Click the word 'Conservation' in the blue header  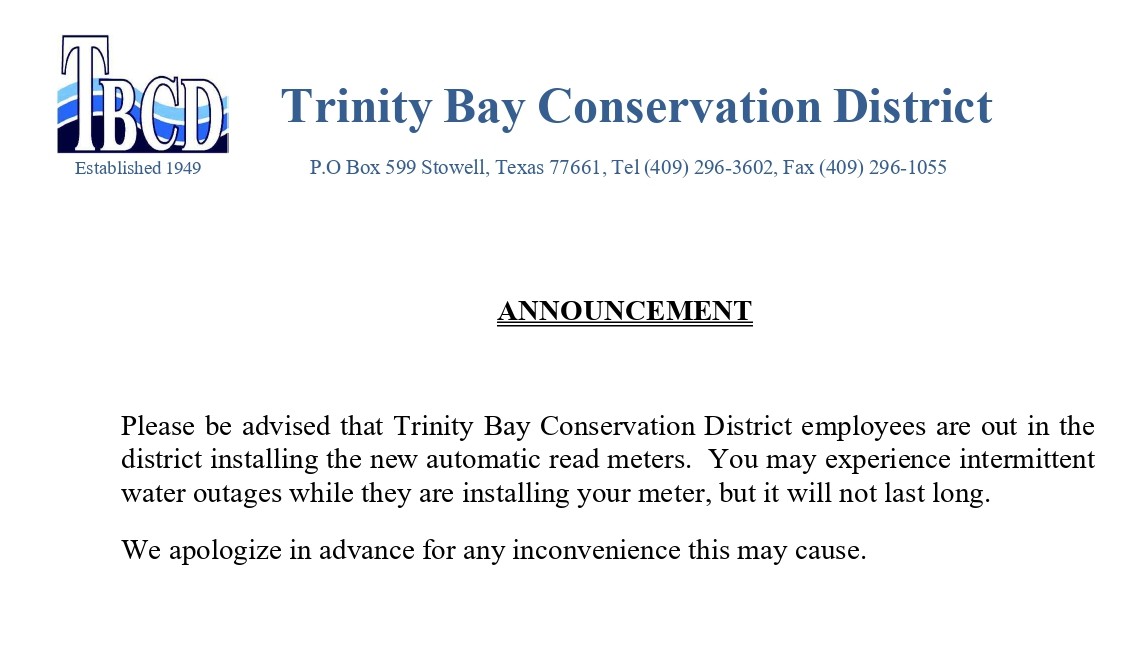(679, 106)
